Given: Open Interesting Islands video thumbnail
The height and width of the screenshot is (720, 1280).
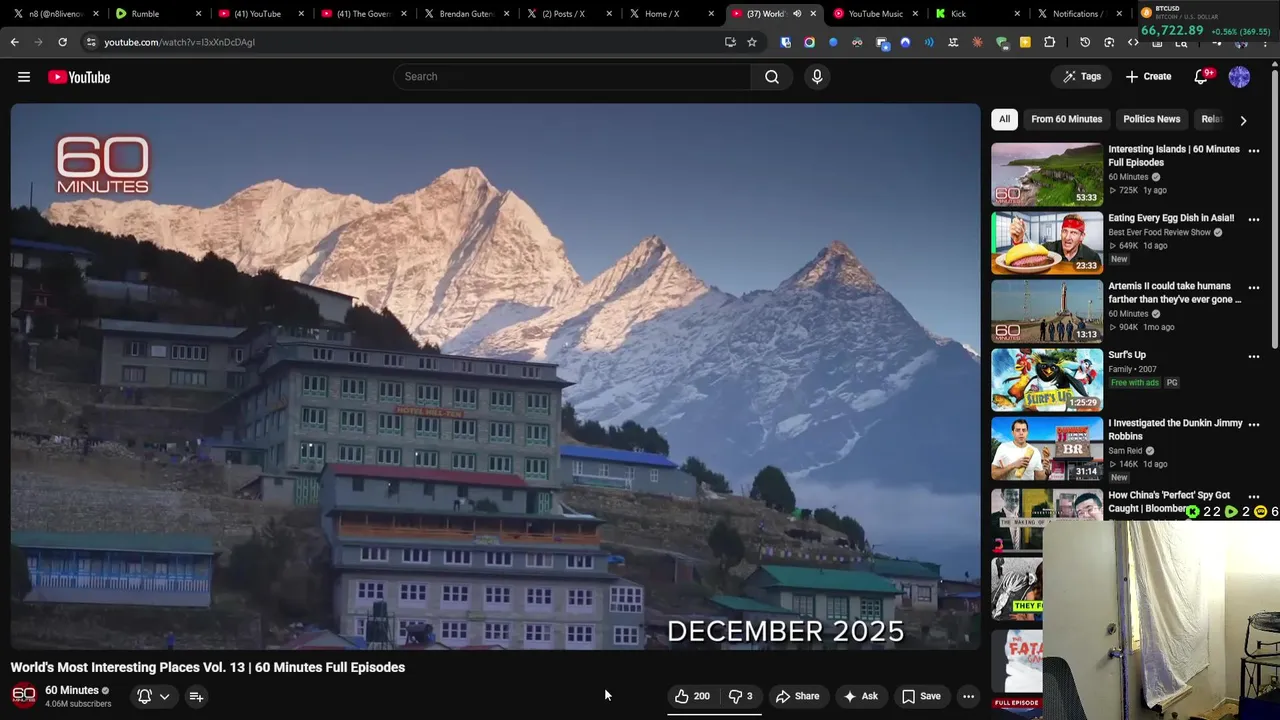Looking at the screenshot, I should (1047, 174).
